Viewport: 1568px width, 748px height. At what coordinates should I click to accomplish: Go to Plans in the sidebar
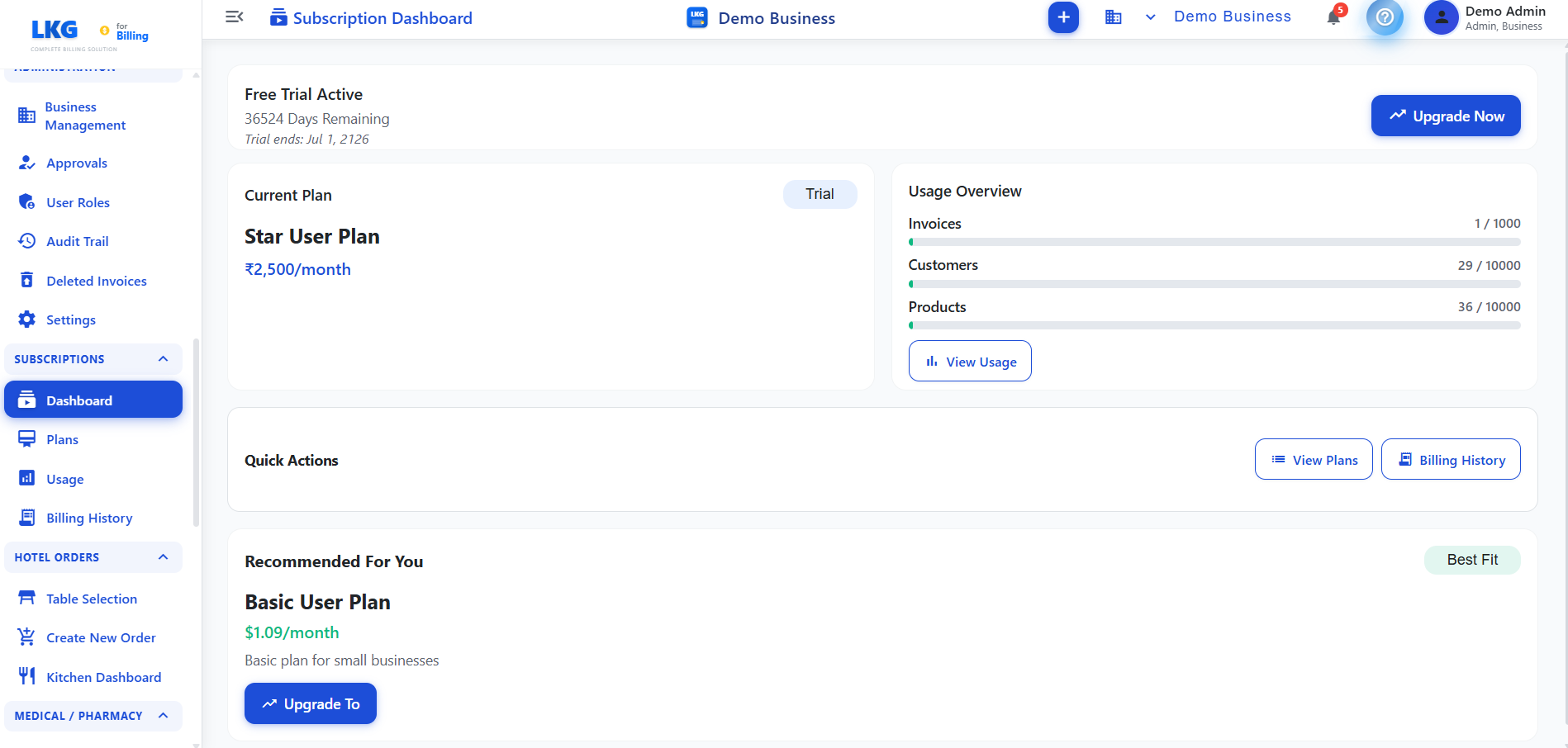93,439
